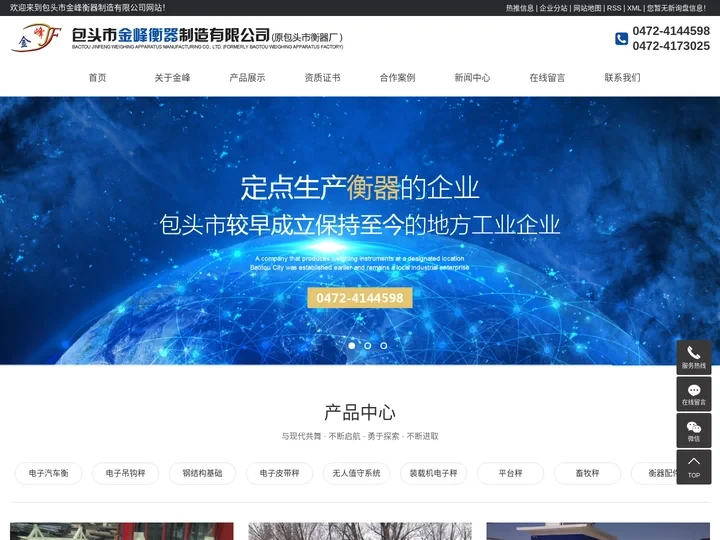Open 产品展示 navigation item
This screenshot has height=540, width=720.
[247, 78]
